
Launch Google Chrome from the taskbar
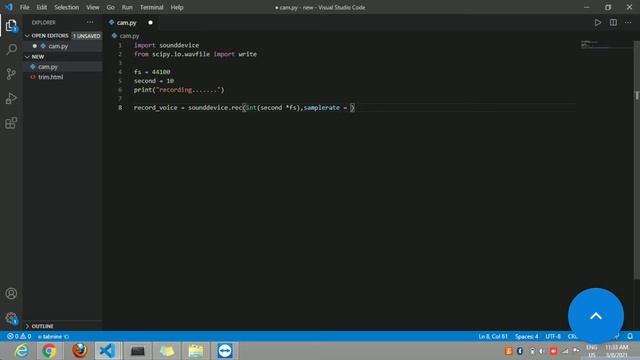(49, 351)
